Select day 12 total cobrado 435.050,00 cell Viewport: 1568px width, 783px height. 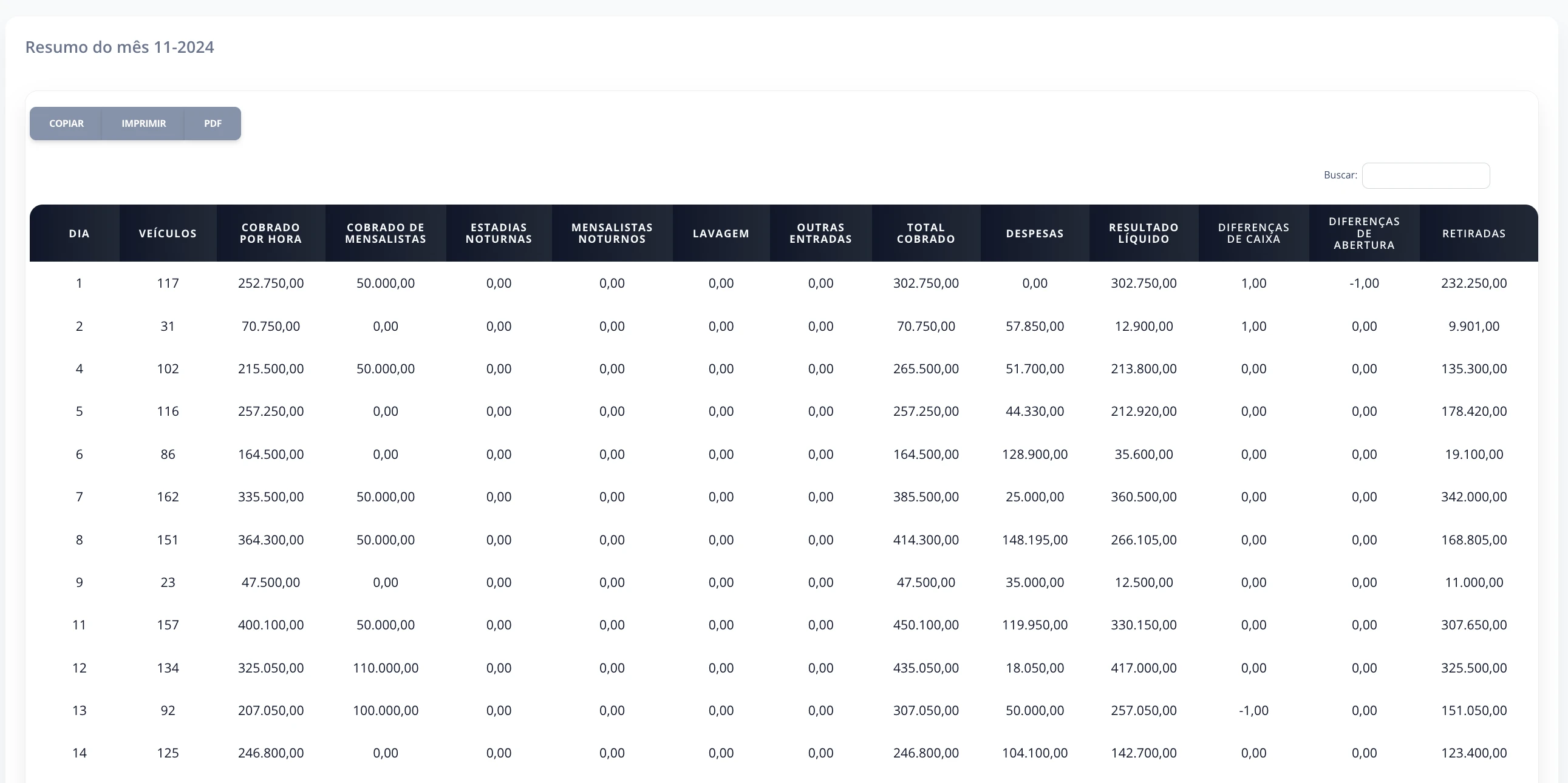[926, 668]
